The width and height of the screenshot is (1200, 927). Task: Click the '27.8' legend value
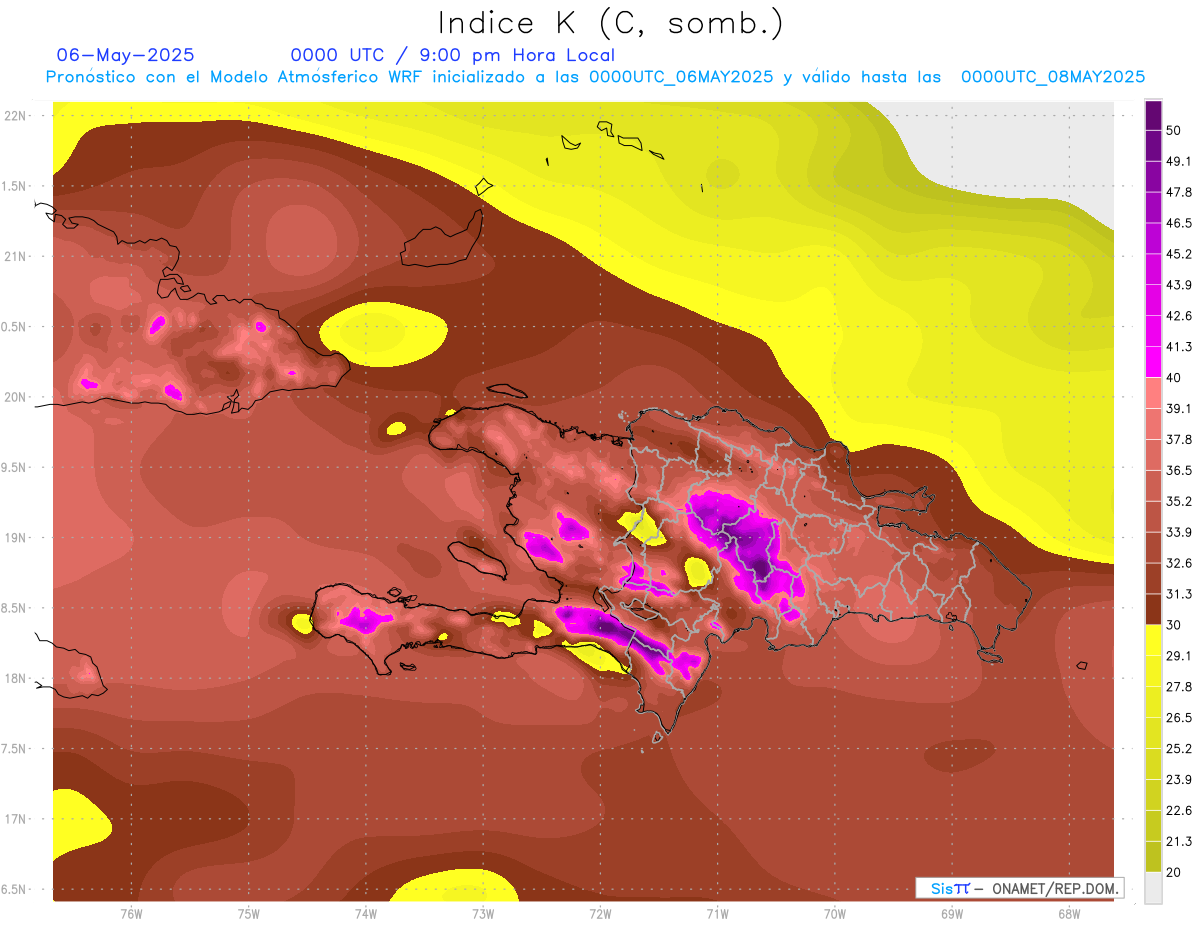(x=1180, y=686)
